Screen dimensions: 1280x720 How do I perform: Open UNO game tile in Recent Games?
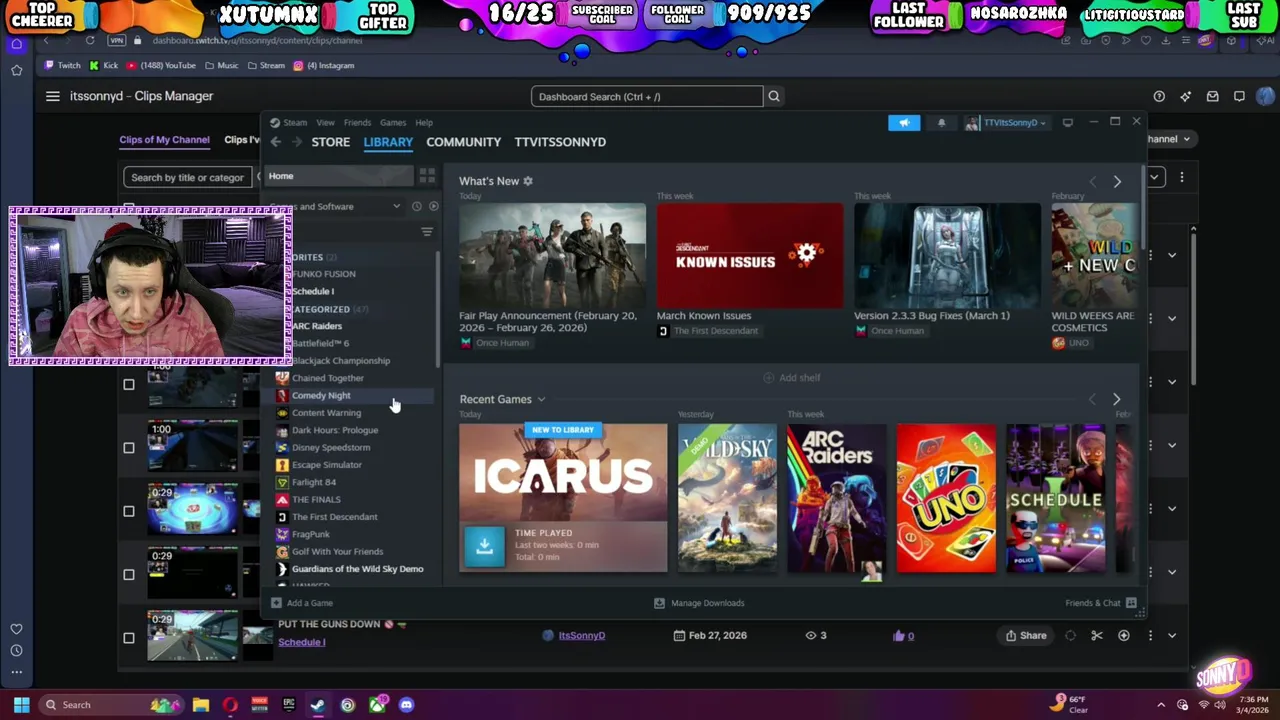click(x=946, y=498)
